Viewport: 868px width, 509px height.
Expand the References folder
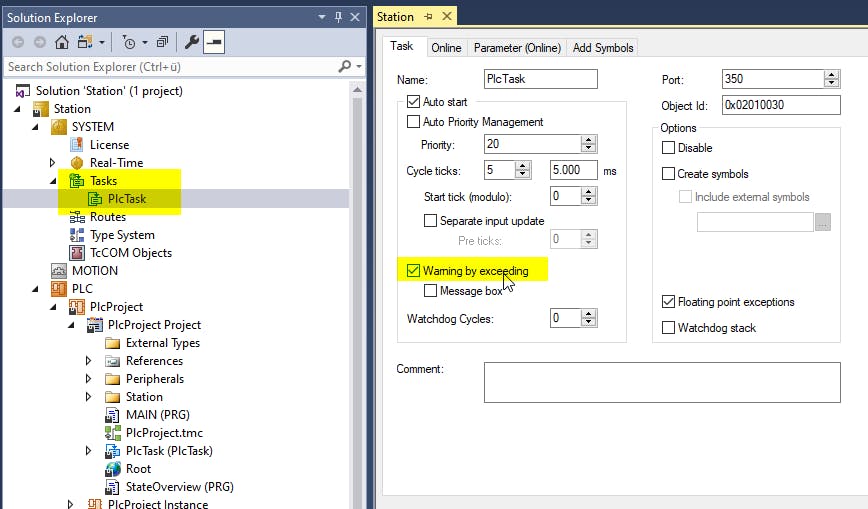(89, 361)
